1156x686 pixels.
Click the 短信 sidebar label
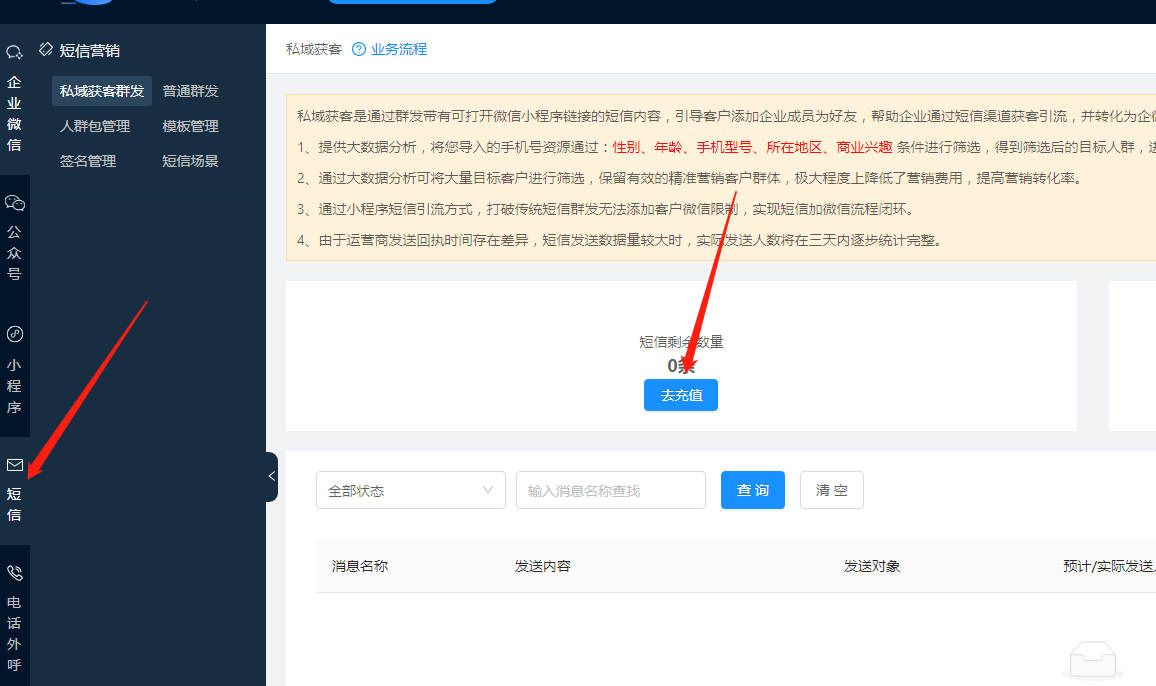coord(14,505)
